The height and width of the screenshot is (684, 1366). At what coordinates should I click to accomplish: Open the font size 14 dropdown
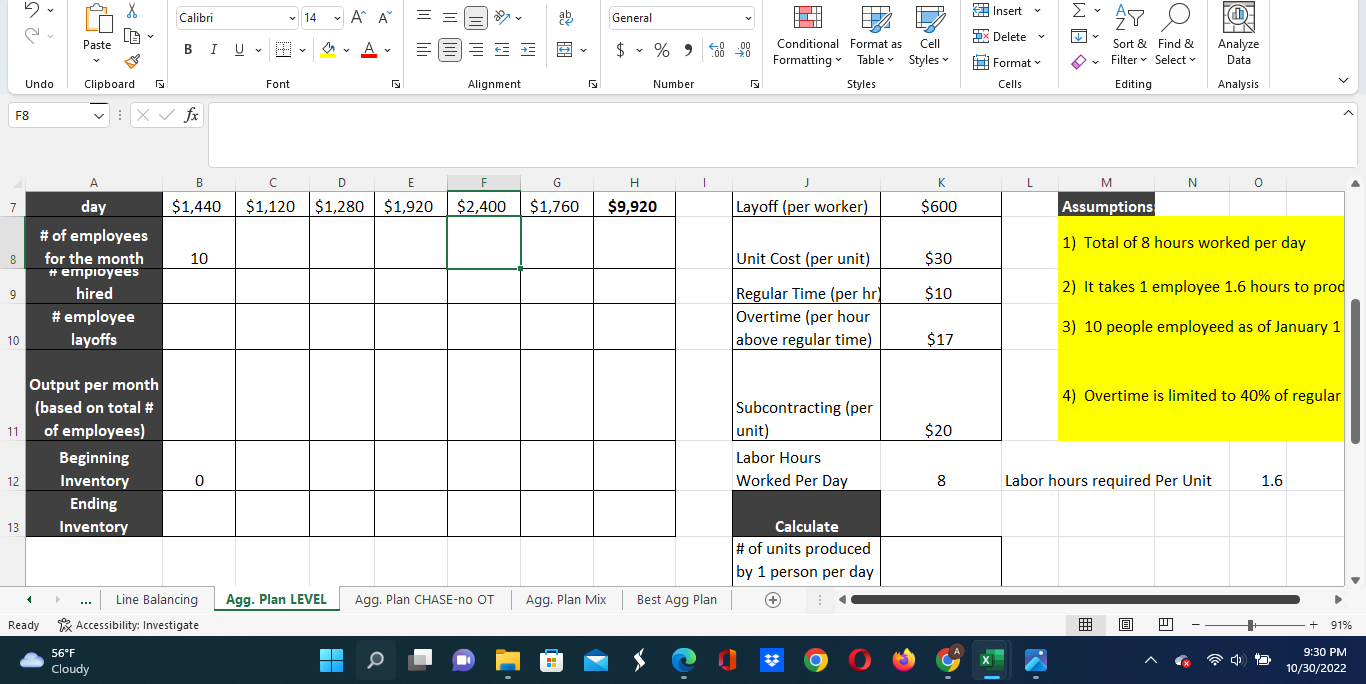pyautogui.click(x=337, y=19)
